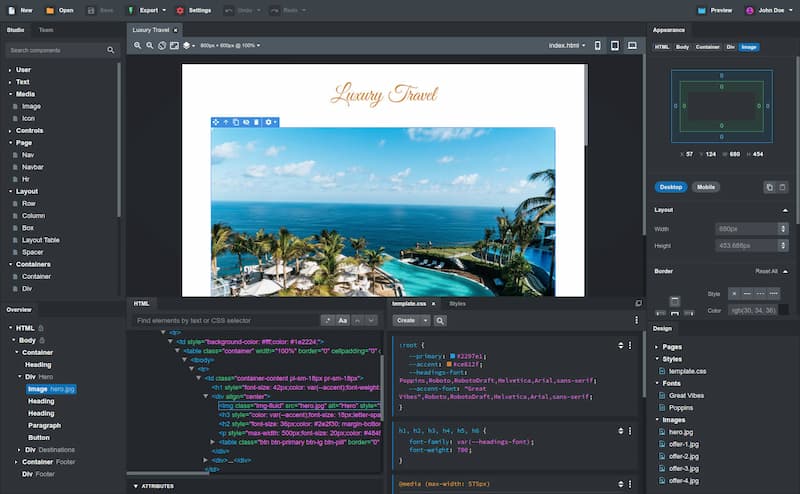Open the canvas size and zoom dropdown
800x494 pixels.
[x=230, y=45]
